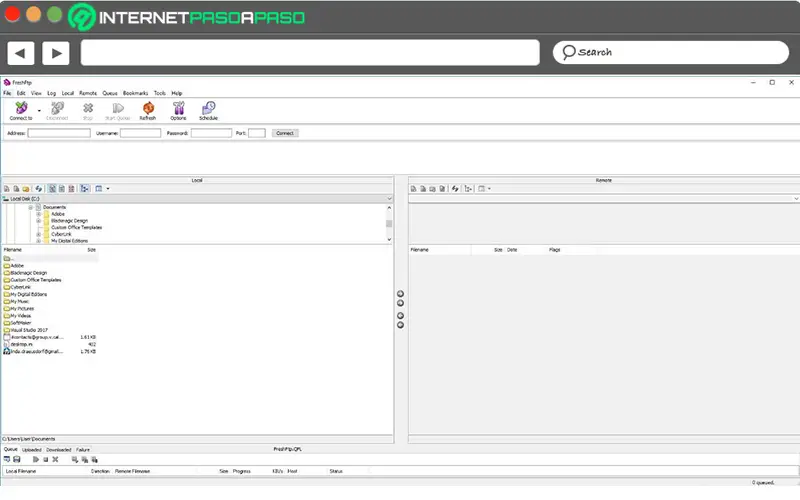Select the My Music folder in the file list
Image resolution: width=800 pixels, height=500 pixels.
[16, 302]
